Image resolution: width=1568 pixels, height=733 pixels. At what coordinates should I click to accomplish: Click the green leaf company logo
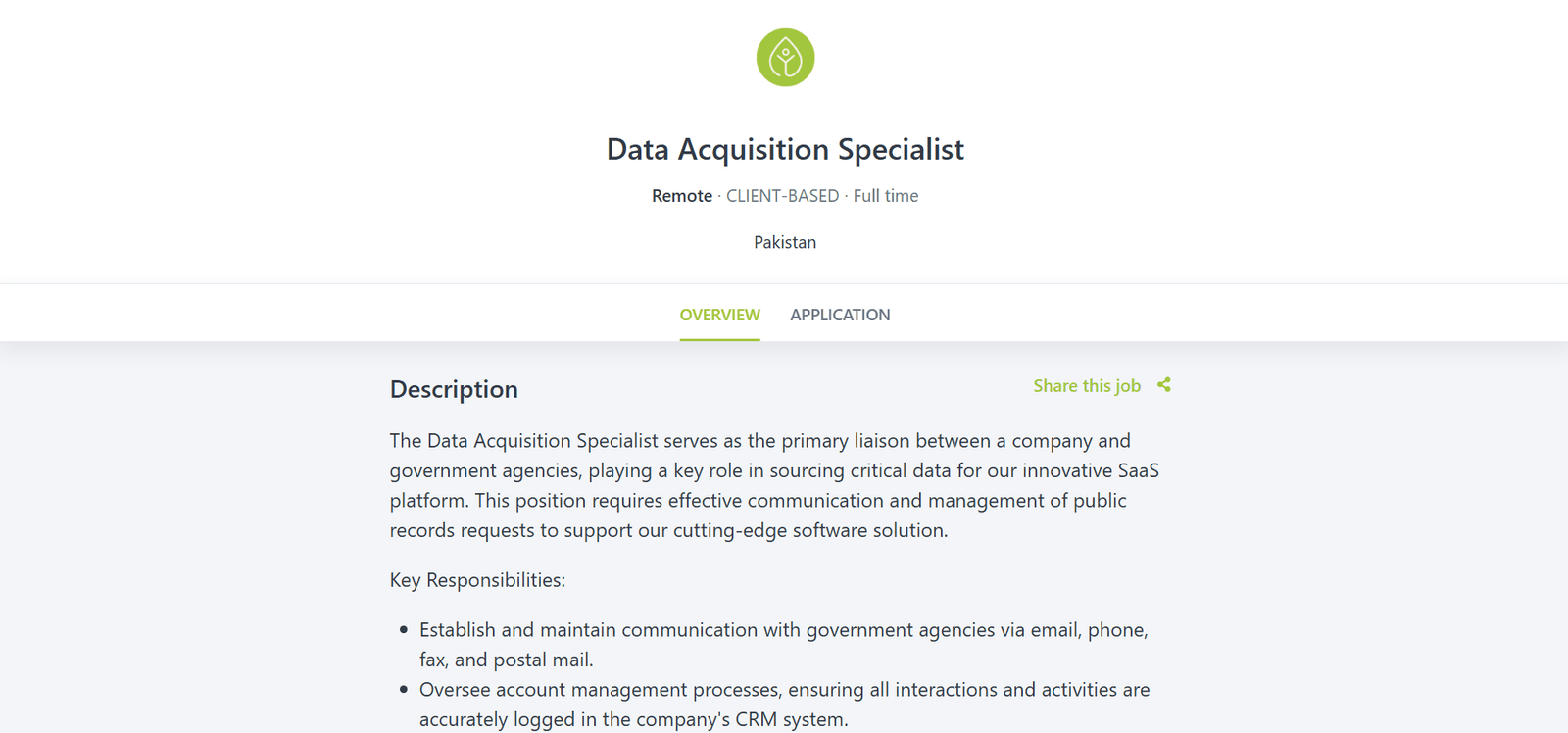[x=785, y=58]
